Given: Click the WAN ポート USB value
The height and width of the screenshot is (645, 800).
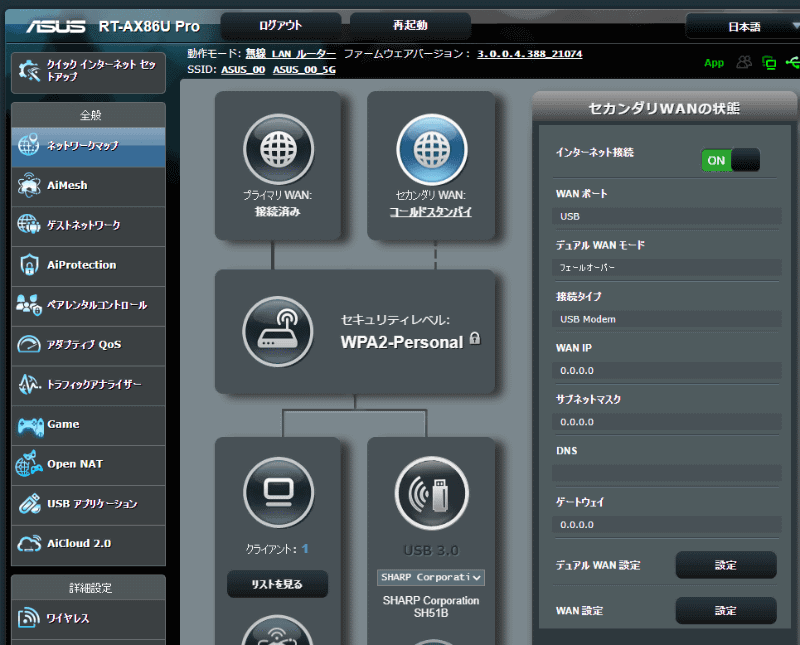Looking at the screenshot, I should coord(666,216).
